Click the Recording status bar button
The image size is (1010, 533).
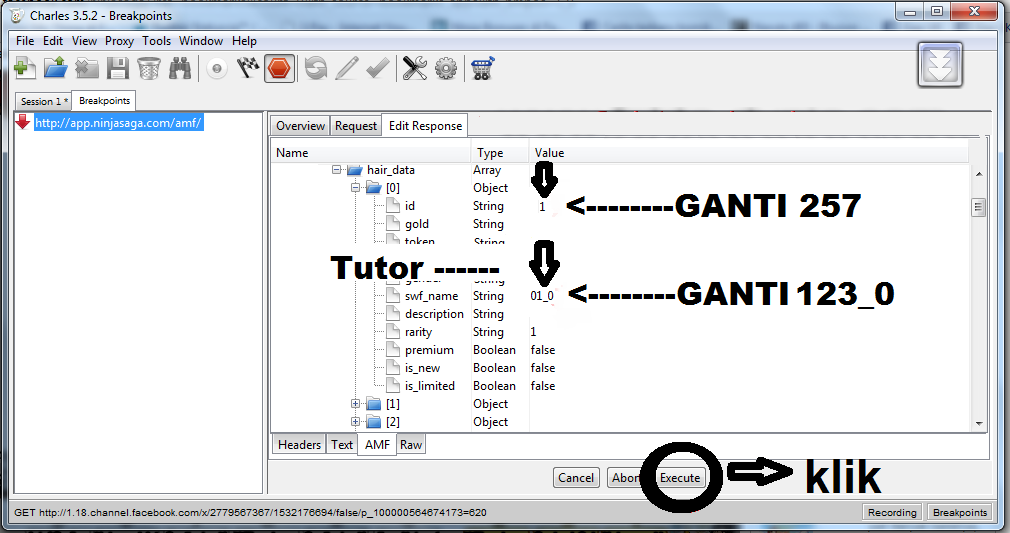pyautogui.click(x=891, y=512)
